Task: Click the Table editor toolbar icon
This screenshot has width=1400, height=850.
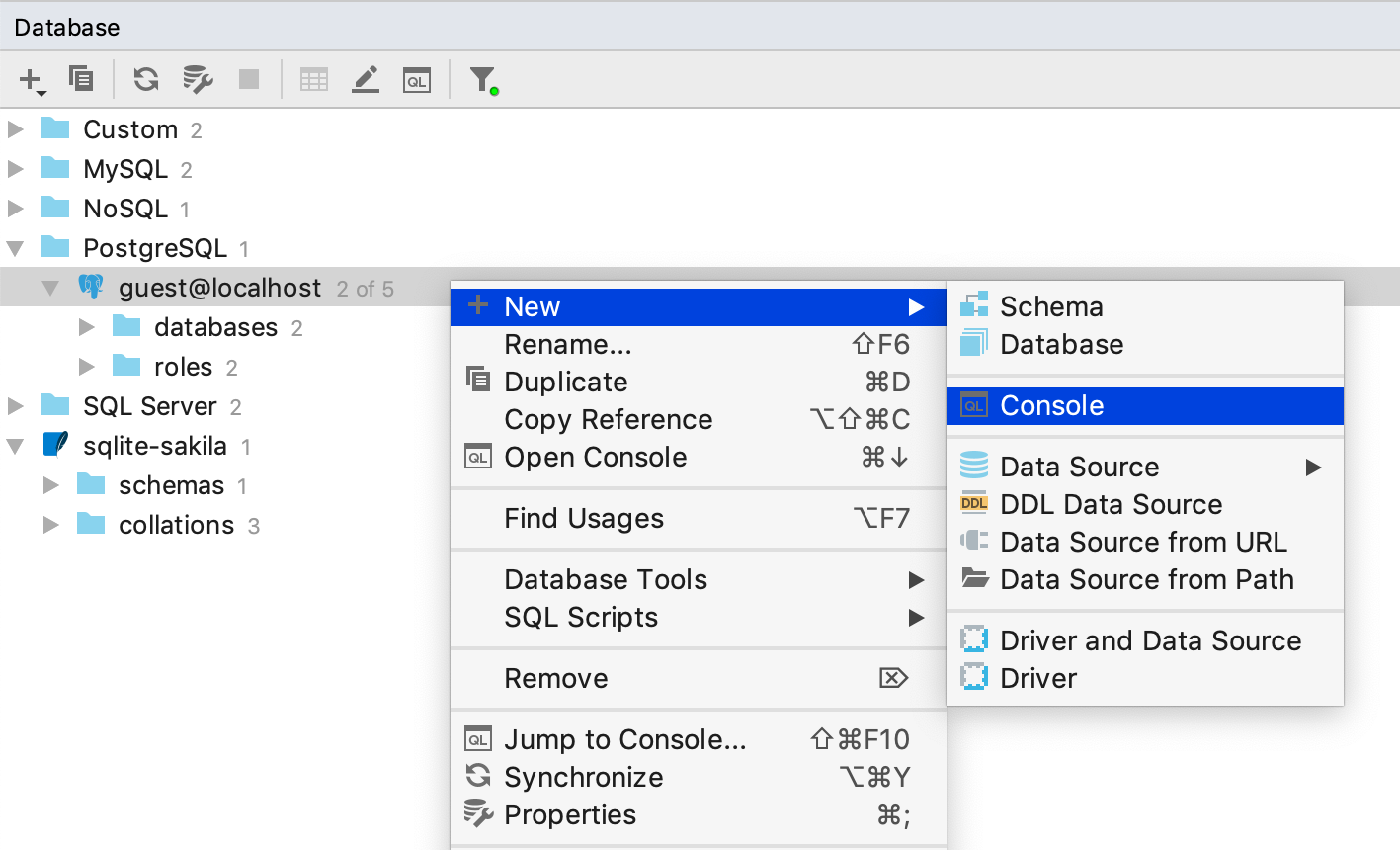Action: (314, 79)
